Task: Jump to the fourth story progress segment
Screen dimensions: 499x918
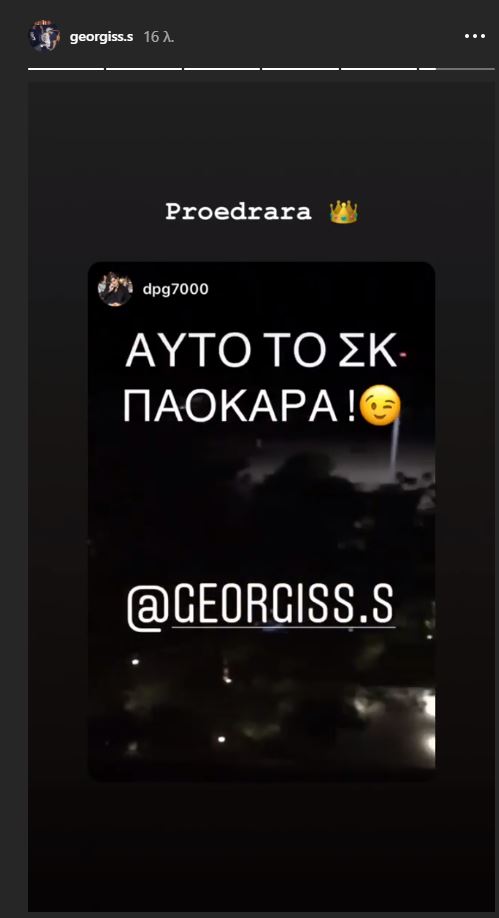Action: [x=300, y=69]
